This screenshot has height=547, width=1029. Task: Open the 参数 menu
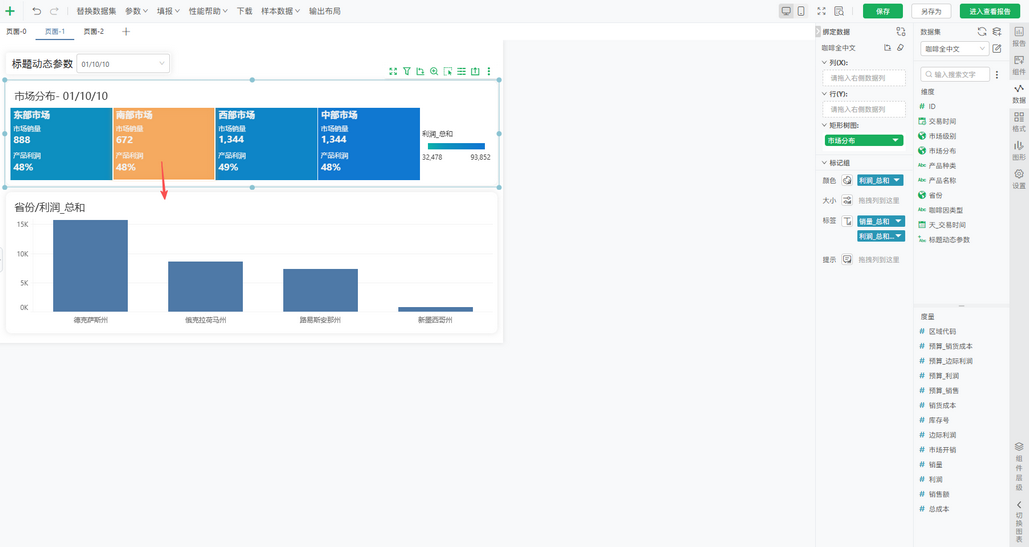(136, 11)
